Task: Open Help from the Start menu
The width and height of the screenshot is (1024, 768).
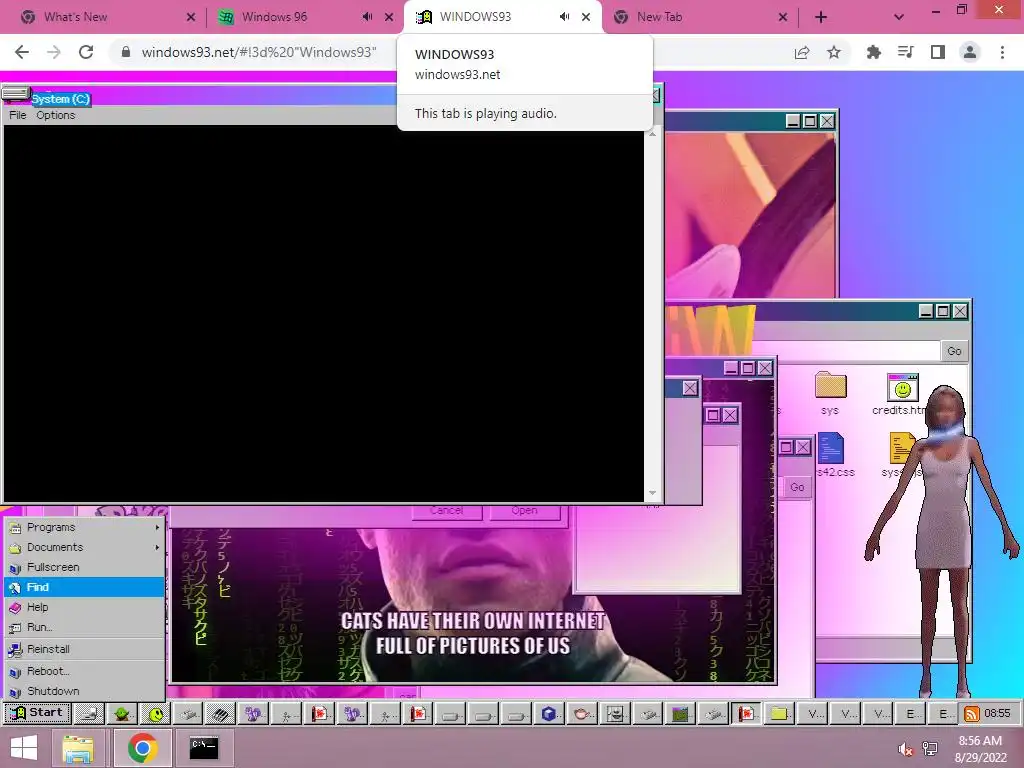Action: pyautogui.click(x=85, y=607)
